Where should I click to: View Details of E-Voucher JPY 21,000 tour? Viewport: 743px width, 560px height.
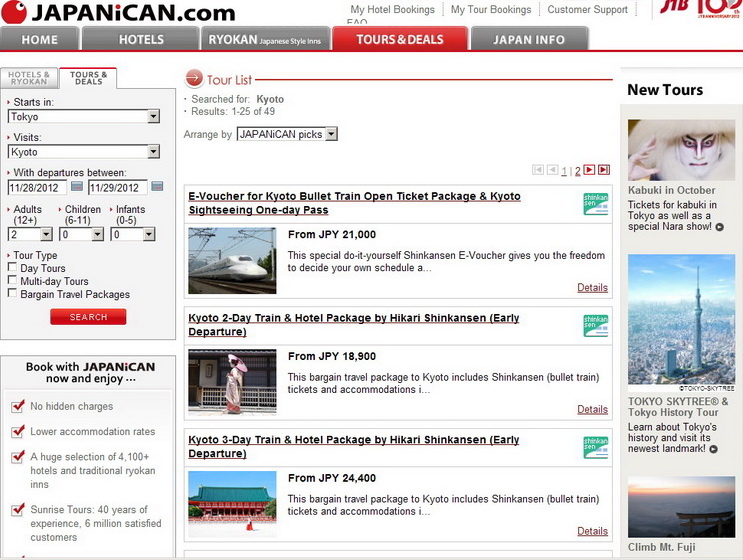[592, 288]
